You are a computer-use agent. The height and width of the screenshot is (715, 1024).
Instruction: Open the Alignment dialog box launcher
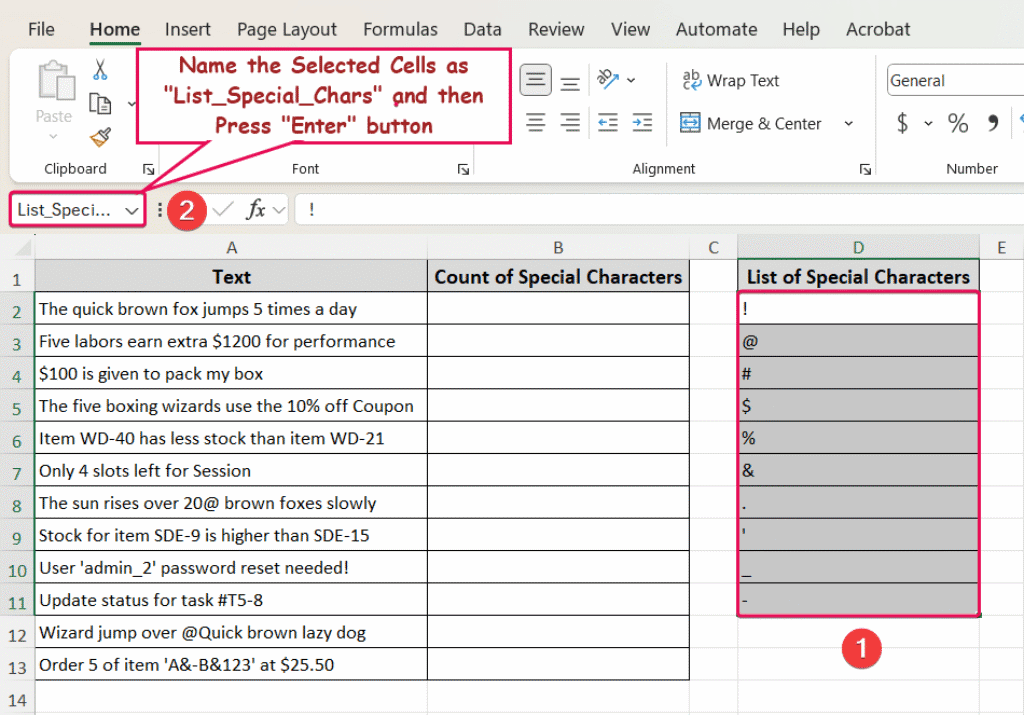(864, 169)
